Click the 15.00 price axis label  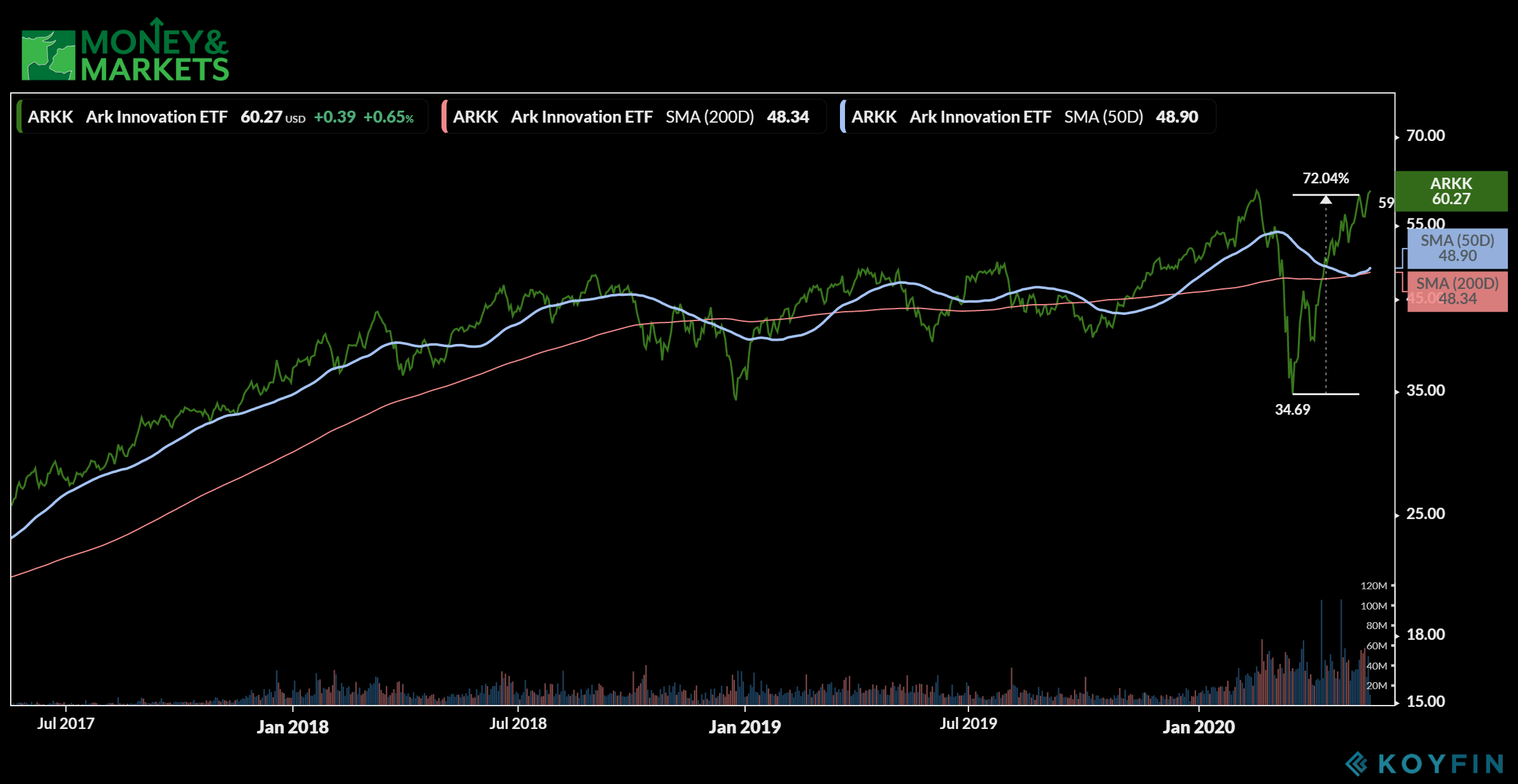coord(1426,702)
